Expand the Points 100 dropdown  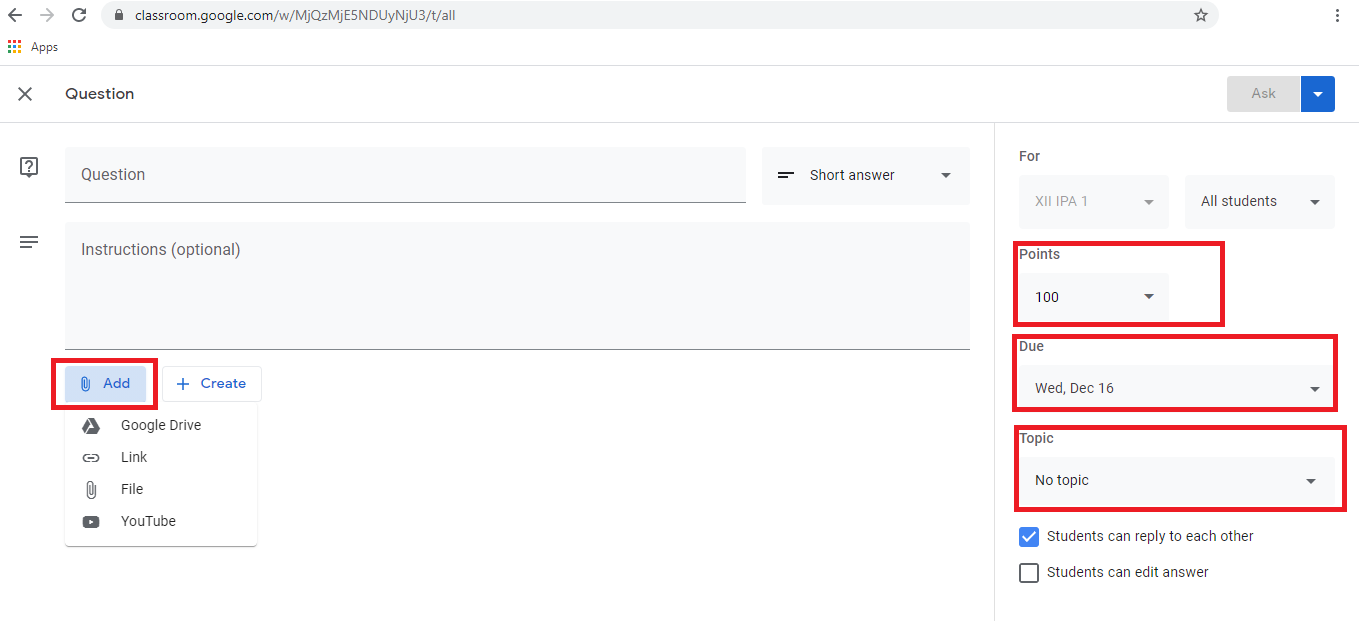[1093, 297]
